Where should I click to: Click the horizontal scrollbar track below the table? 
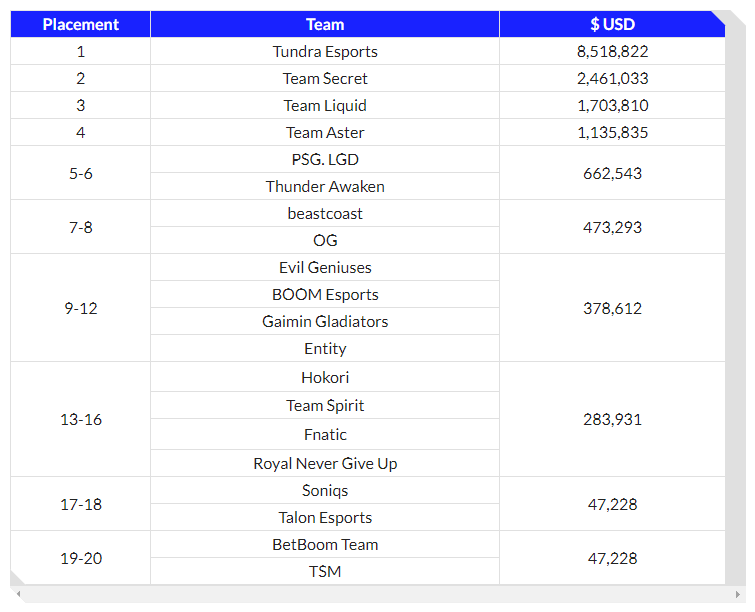[378, 594]
